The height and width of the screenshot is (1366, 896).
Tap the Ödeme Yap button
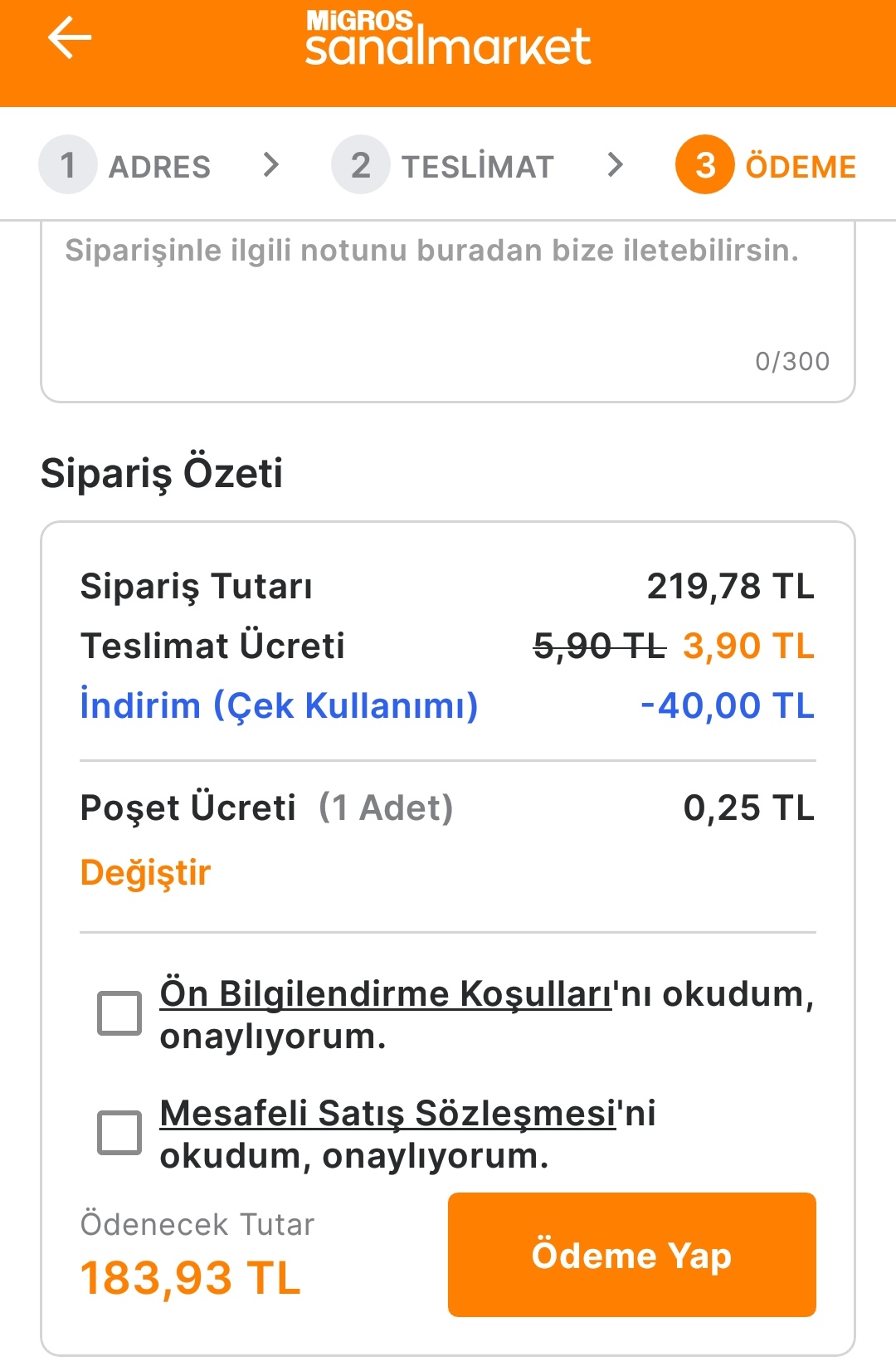coord(632,1255)
